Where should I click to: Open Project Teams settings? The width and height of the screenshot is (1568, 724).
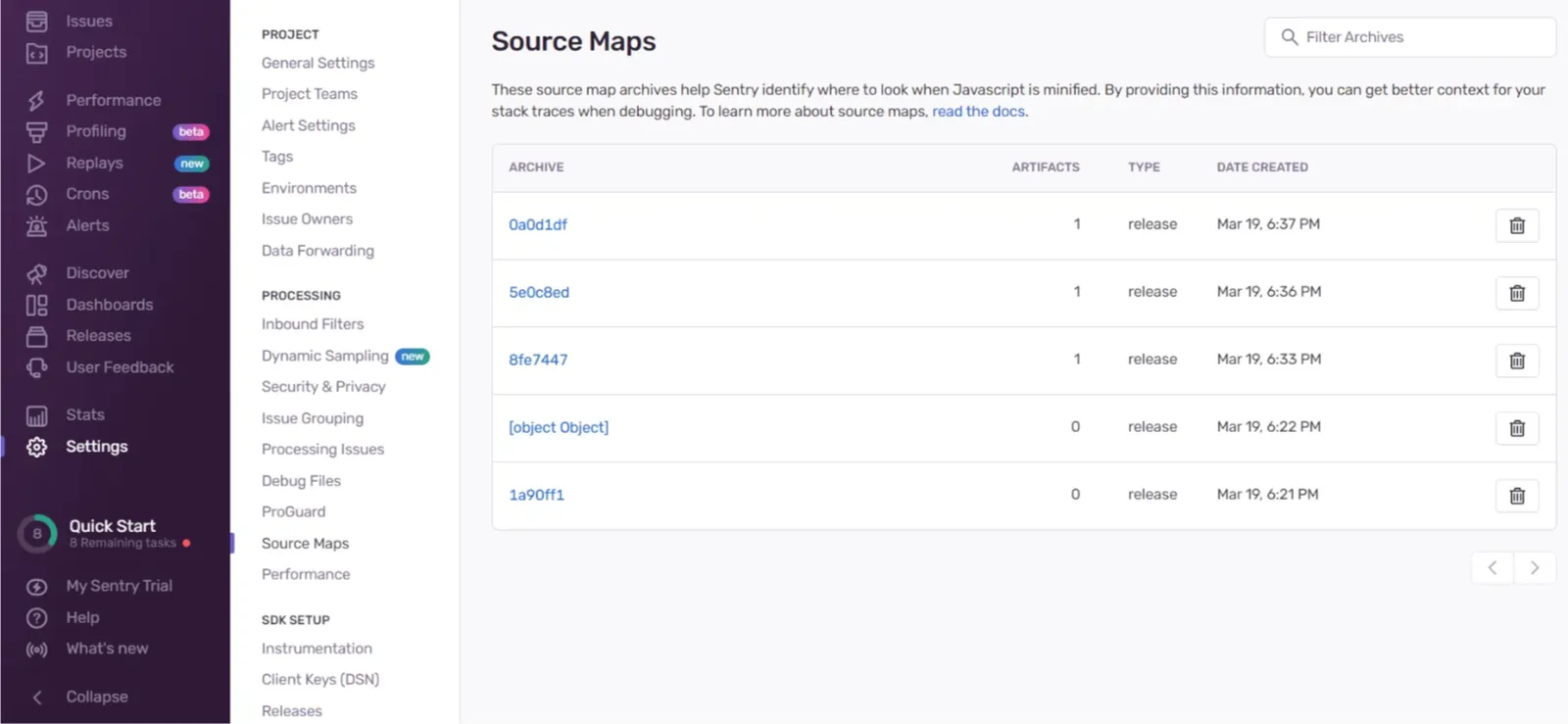(x=309, y=94)
